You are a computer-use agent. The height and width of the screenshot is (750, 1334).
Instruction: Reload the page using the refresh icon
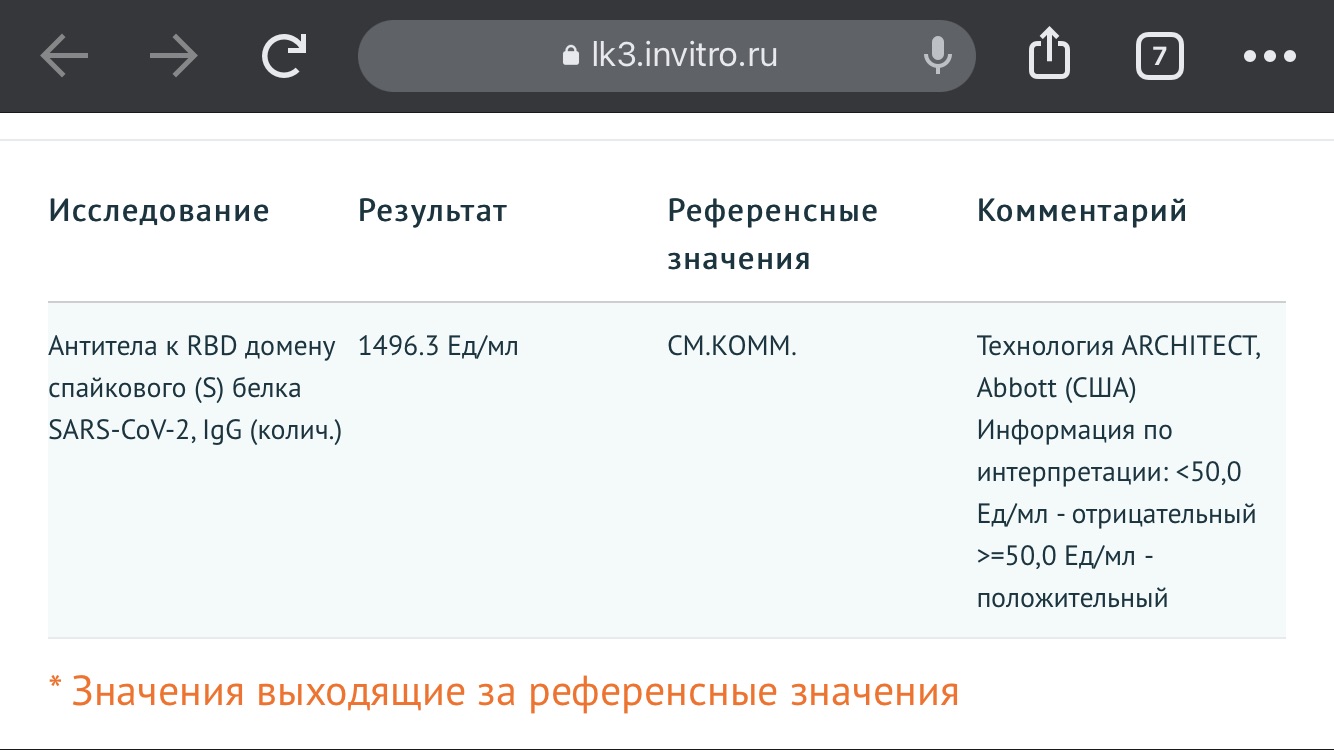[x=284, y=56]
